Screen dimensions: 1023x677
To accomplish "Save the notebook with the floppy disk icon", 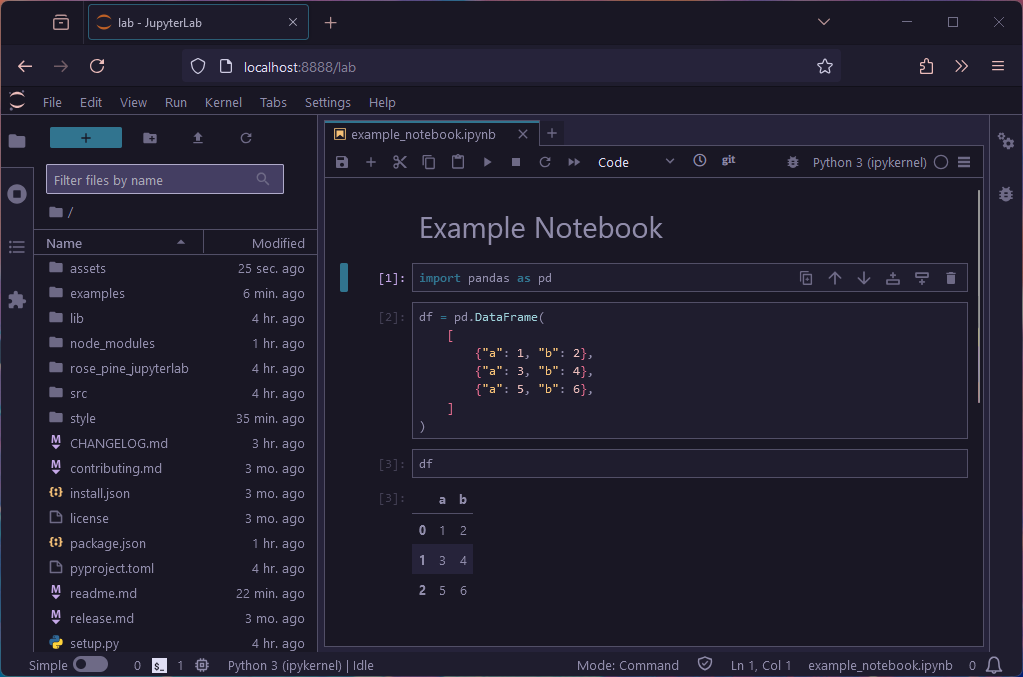I will point(342,162).
